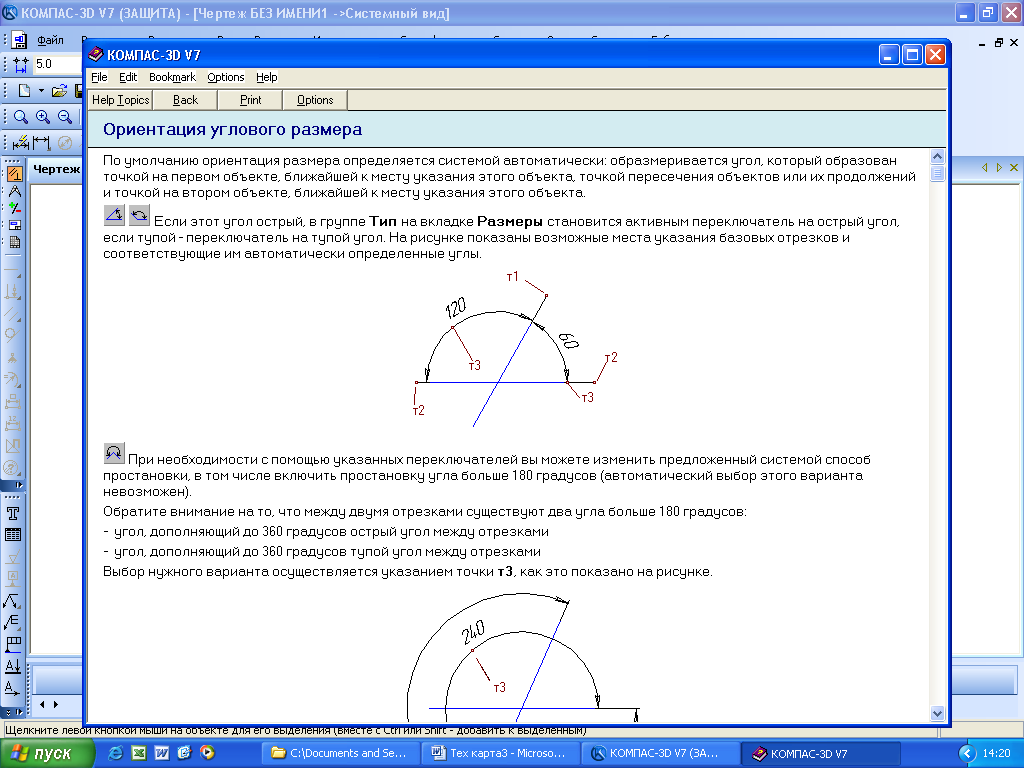This screenshot has width=1024, height=768.
Task: Switch to the Views panel icon
Action: pyautogui.click(x=14, y=225)
